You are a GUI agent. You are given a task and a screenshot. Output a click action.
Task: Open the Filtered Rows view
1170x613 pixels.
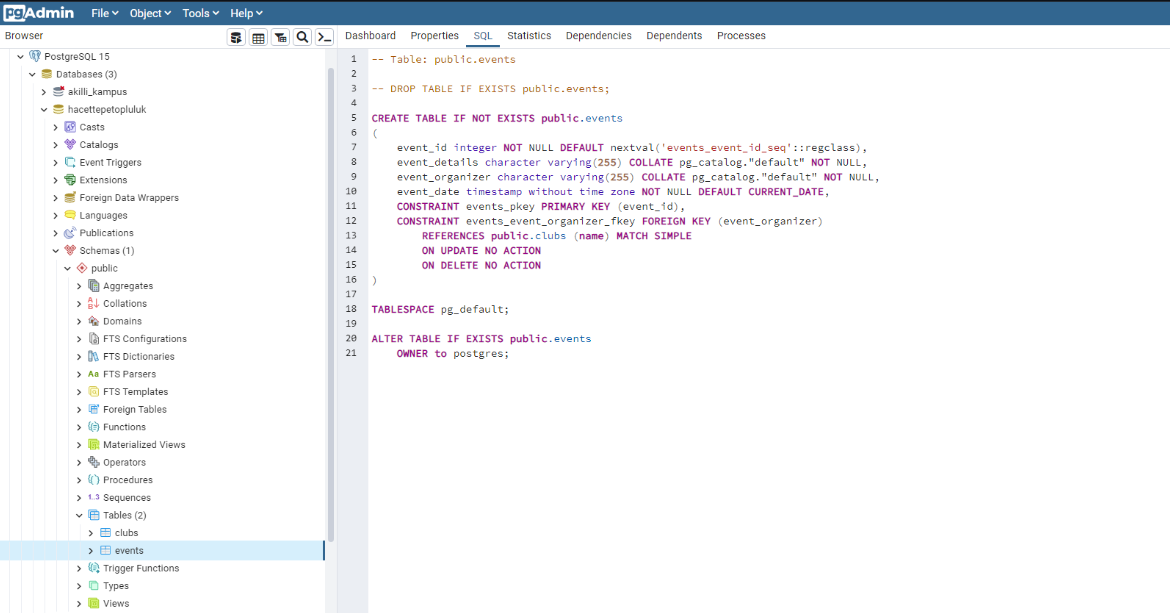pos(280,36)
